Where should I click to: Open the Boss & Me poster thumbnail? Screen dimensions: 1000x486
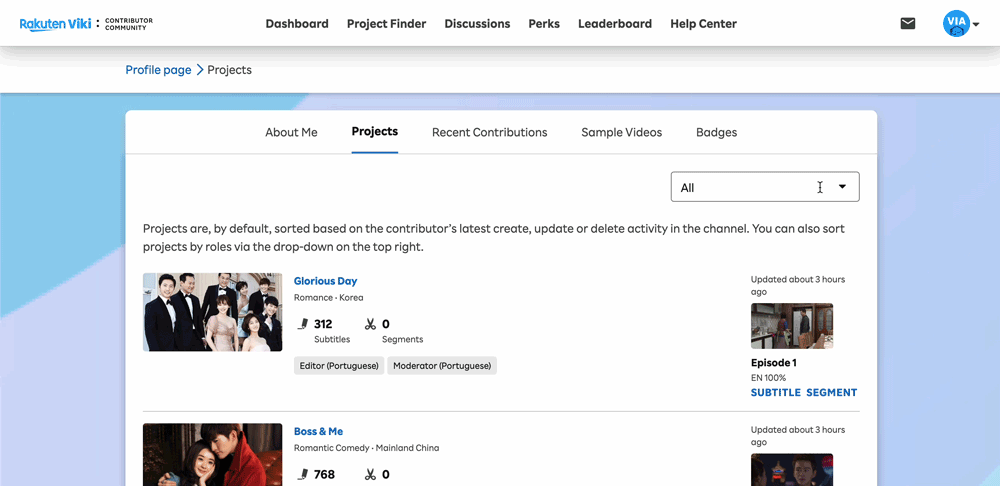pos(212,455)
